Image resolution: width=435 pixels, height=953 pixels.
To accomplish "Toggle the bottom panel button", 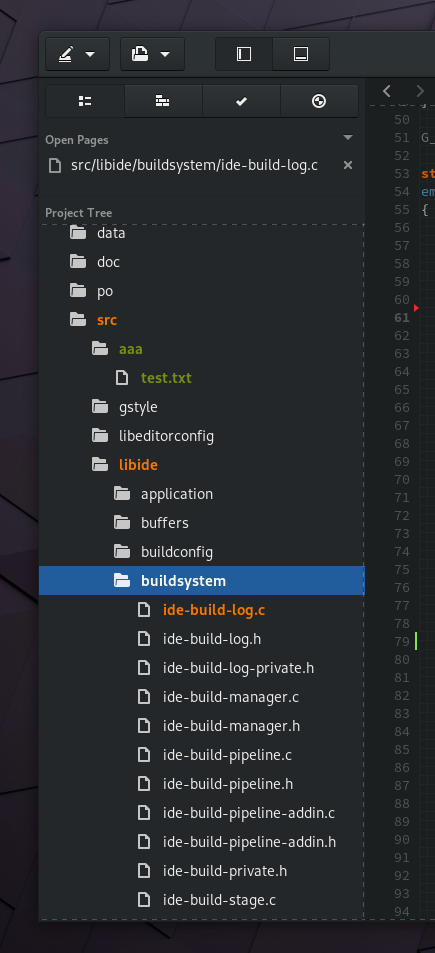I will pyautogui.click(x=301, y=54).
